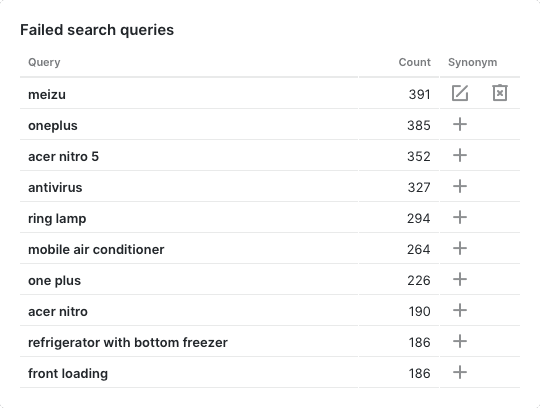Select the mobile air conditioner query text
Image resolution: width=540 pixels, height=408 pixels.
(x=96, y=249)
